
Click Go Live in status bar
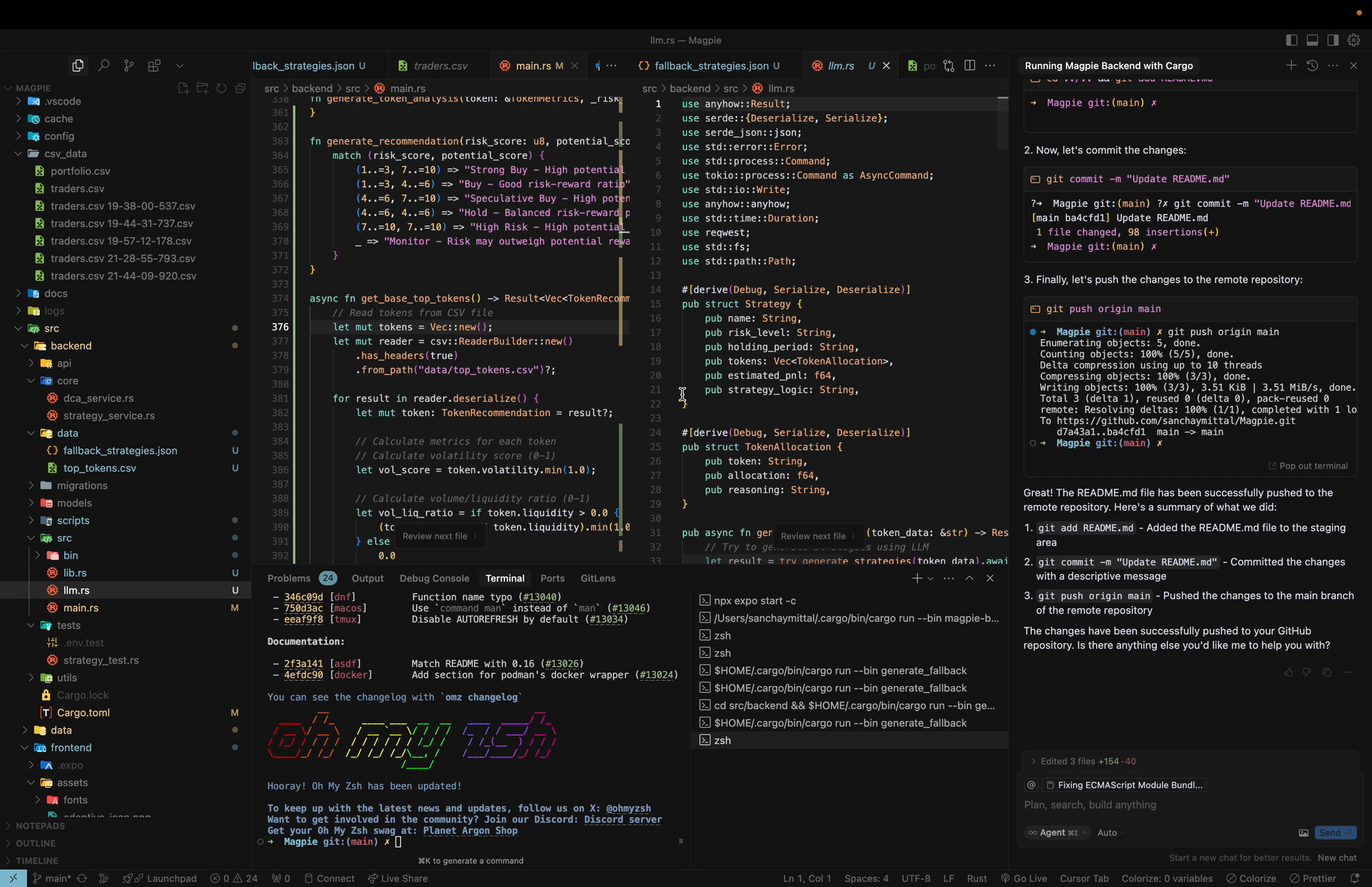(x=1024, y=878)
